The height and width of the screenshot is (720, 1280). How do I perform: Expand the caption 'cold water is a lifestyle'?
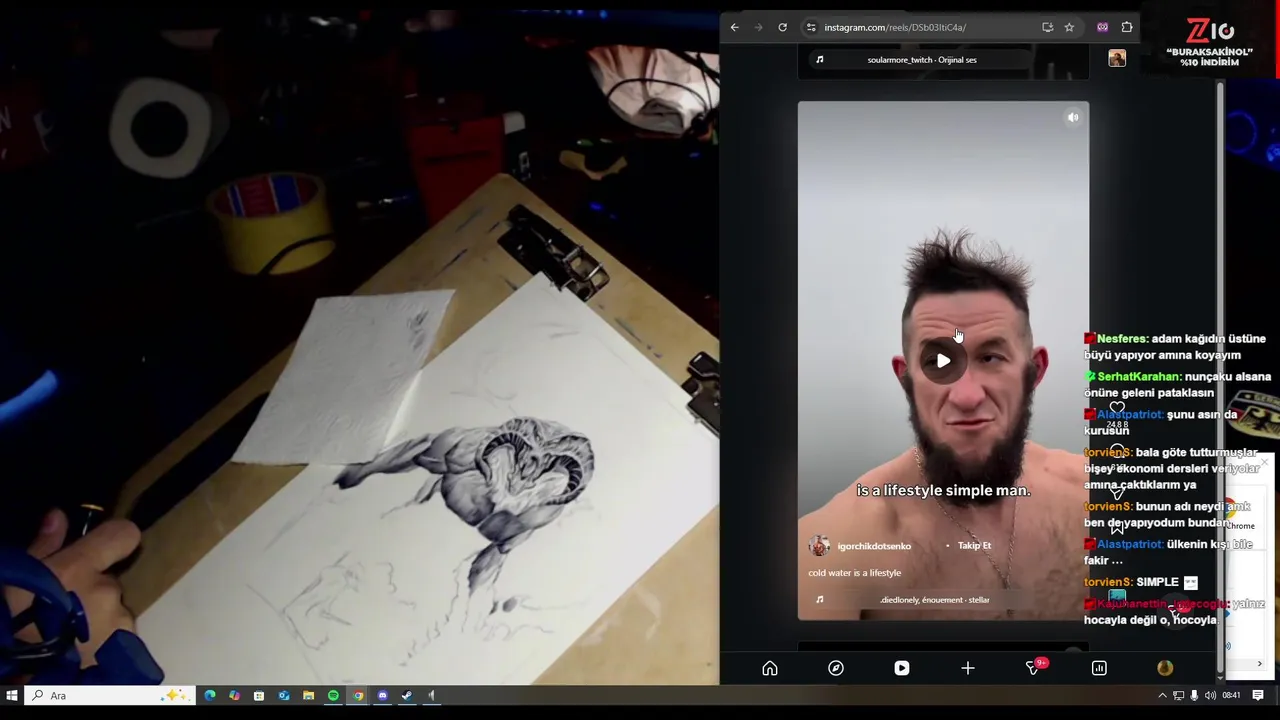coord(854,573)
